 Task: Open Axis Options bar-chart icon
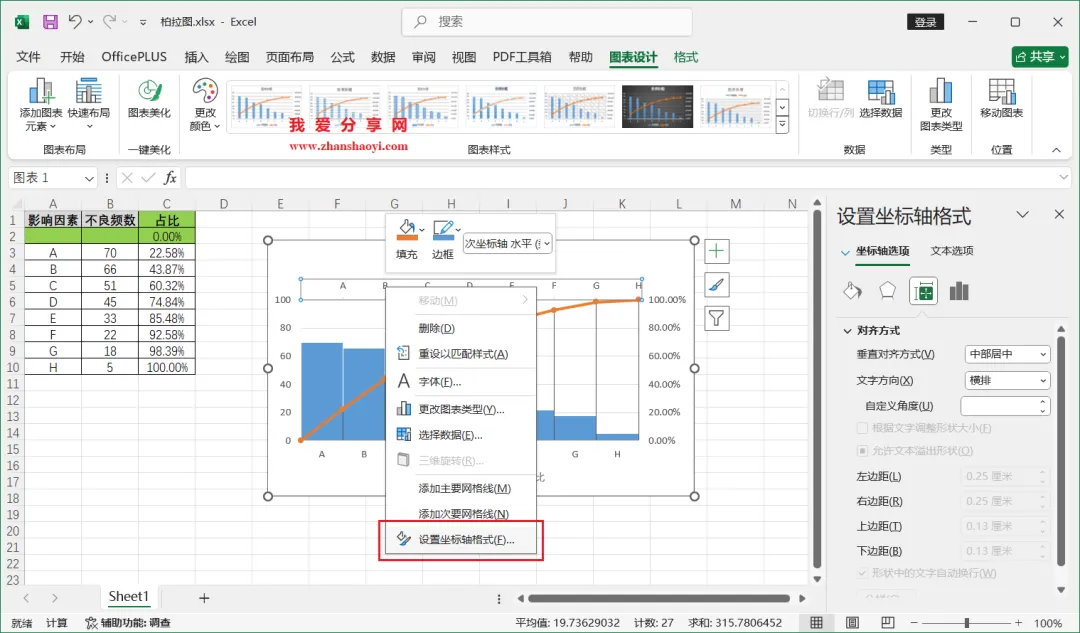pos(959,291)
